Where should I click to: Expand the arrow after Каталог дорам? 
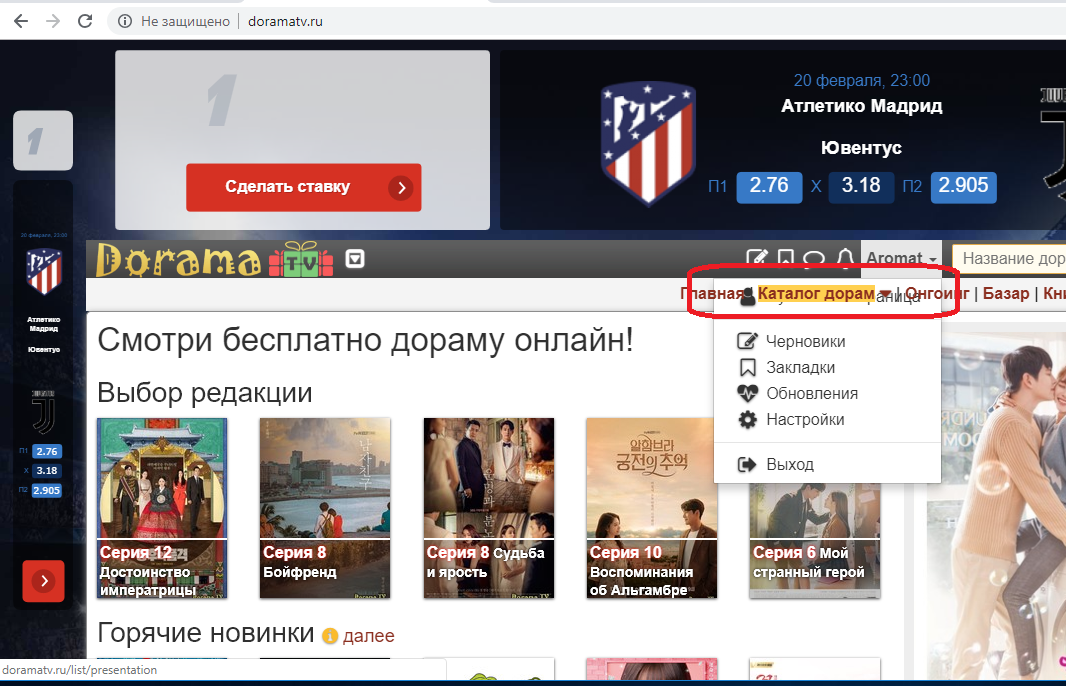pos(884,294)
